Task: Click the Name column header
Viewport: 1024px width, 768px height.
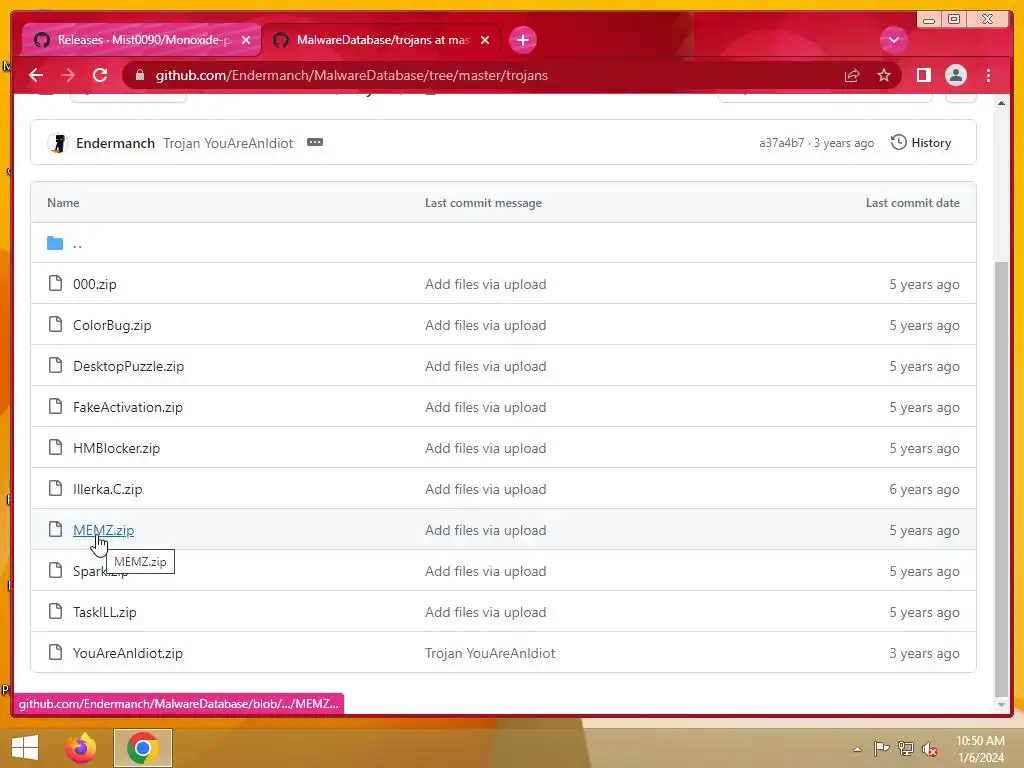Action: pyautogui.click(x=63, y=203)
